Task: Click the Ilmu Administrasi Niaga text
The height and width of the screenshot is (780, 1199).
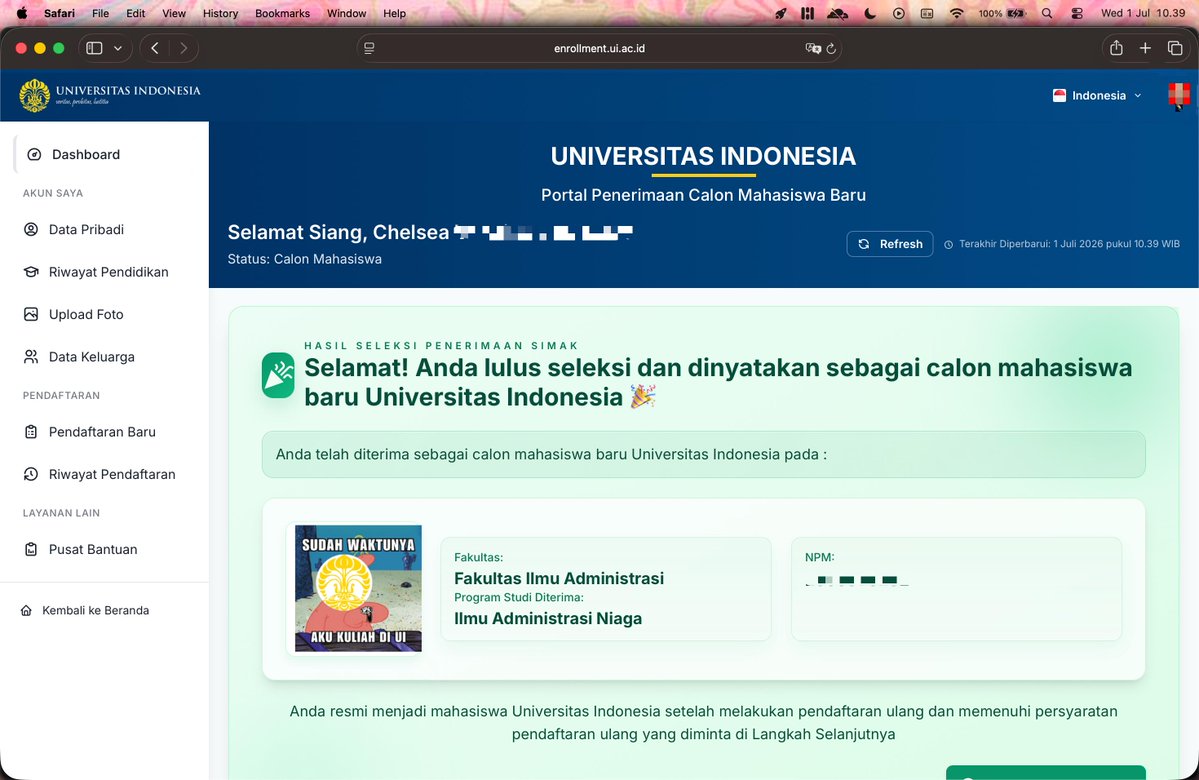Action: coord(548,619)
